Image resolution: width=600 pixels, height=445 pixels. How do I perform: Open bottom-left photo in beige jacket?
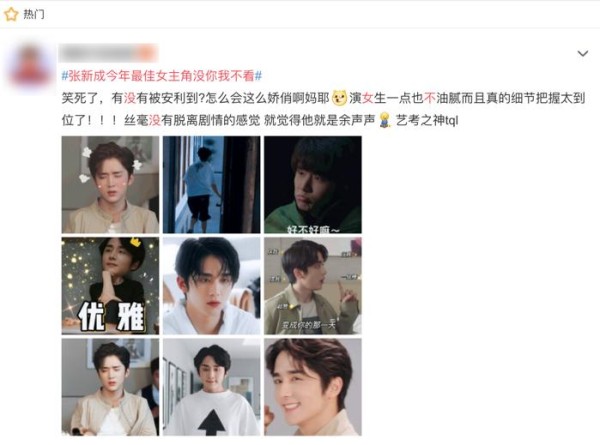pos(110,387)
